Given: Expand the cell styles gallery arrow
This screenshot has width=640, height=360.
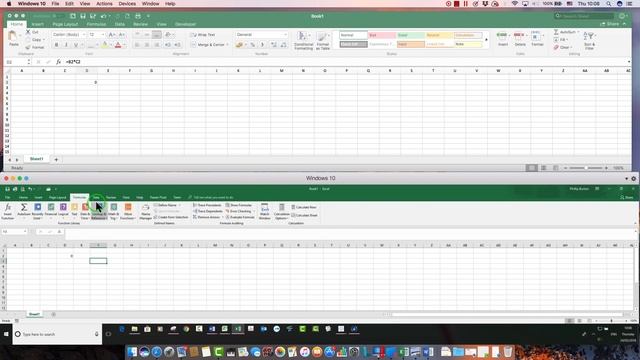Looking at the screenshot, I should (x=486, y=40).
